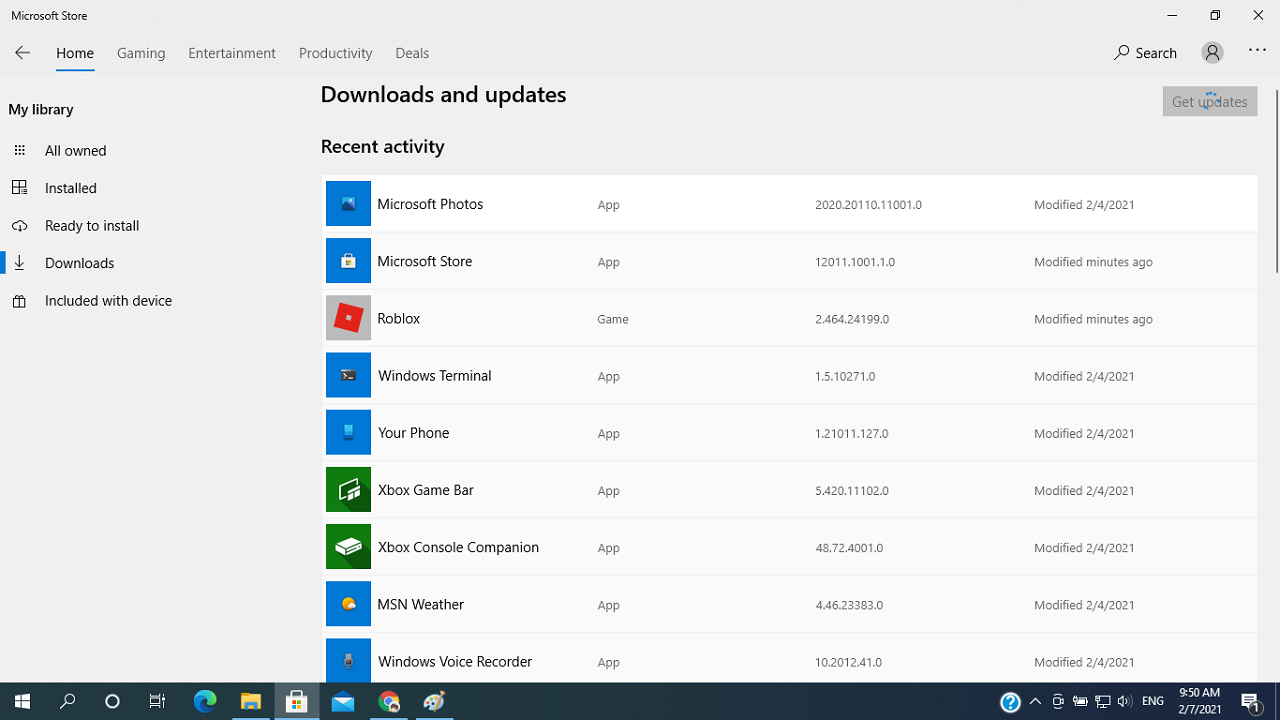
Task: Click the Downloads arrow icon
Action: [x=19, y=263]
